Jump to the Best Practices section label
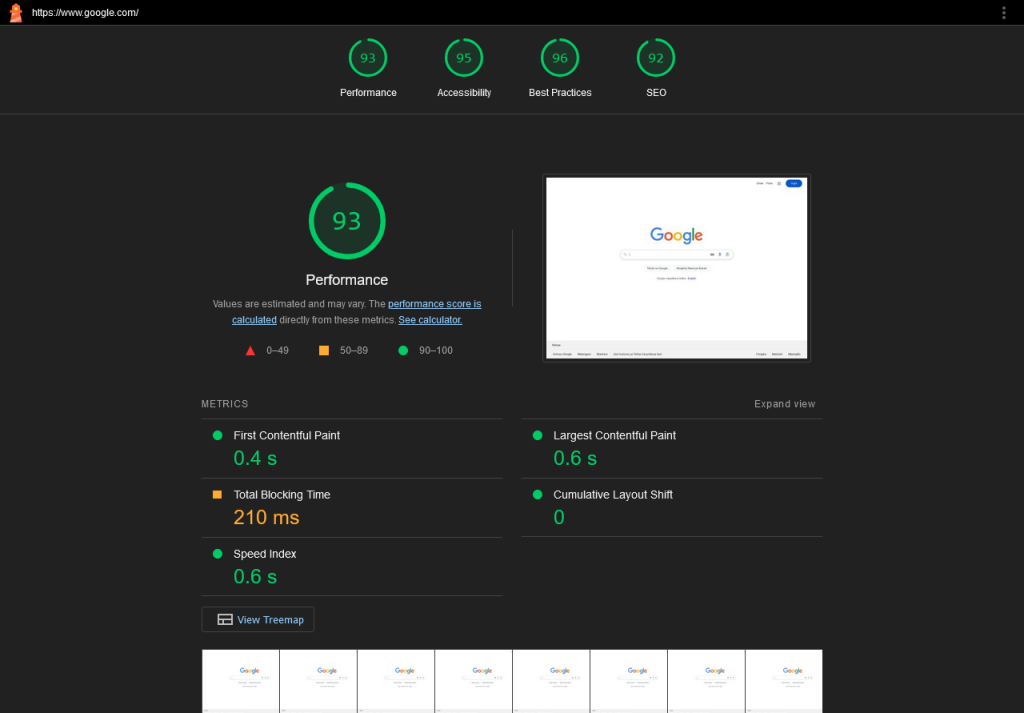Image resolution: width=1024 pixels, height=713 pixels. point(560,93)
